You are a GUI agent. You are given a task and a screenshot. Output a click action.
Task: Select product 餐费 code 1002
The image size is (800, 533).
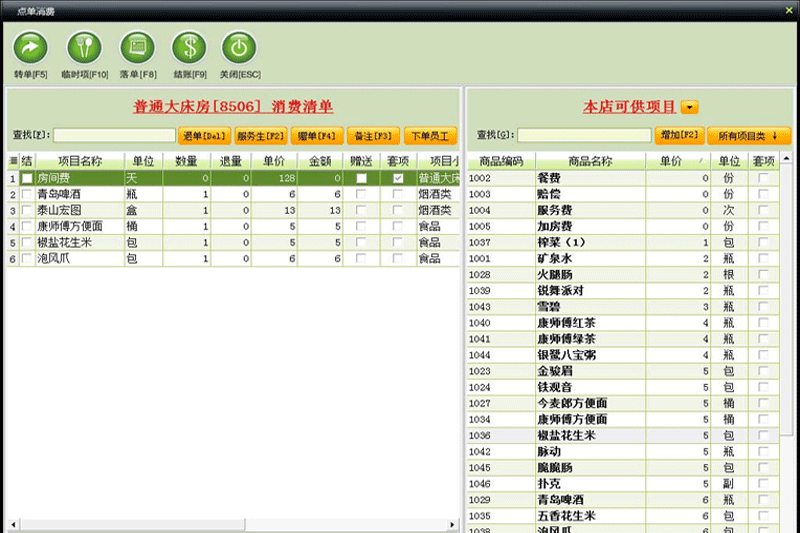[623, 178]
